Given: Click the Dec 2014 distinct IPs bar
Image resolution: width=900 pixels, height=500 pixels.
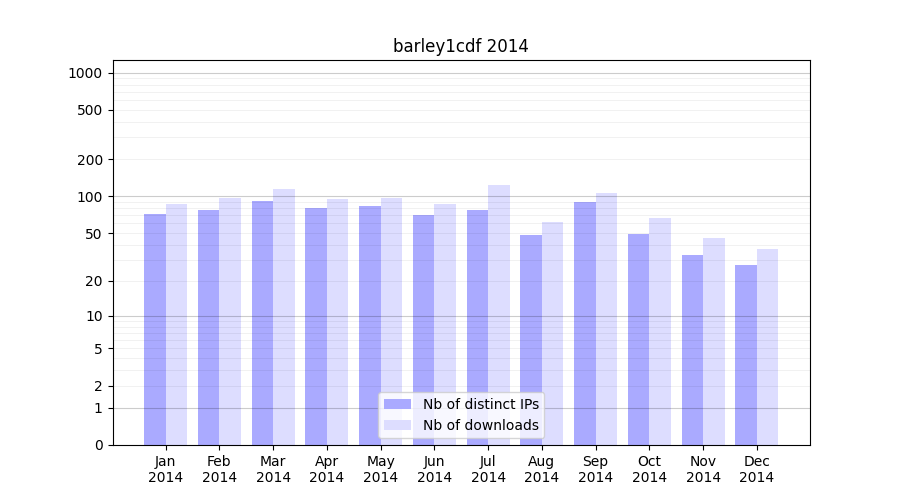Looking at the screenshot, I should point(746,355).
